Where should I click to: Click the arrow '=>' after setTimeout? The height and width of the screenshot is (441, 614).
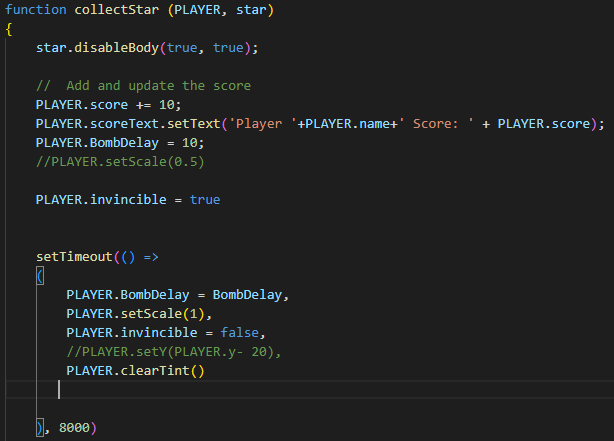pyautogui.click(x=151, y=257)
